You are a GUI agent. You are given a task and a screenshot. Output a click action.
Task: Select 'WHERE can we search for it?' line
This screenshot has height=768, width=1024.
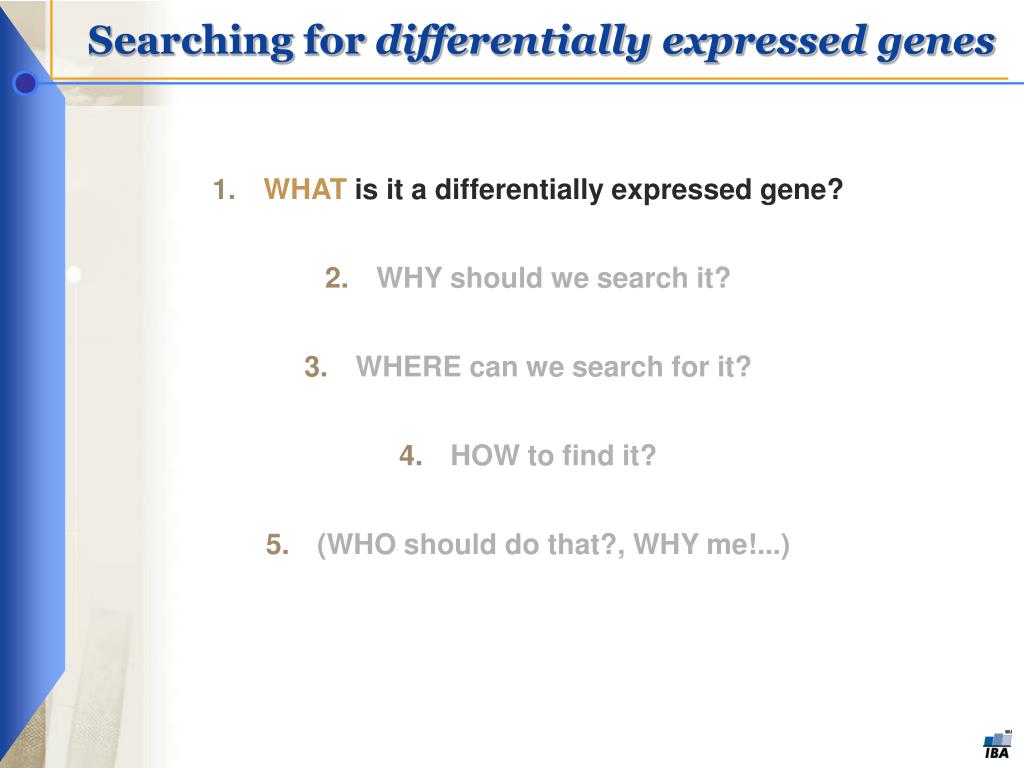click(x=553, y=367)
